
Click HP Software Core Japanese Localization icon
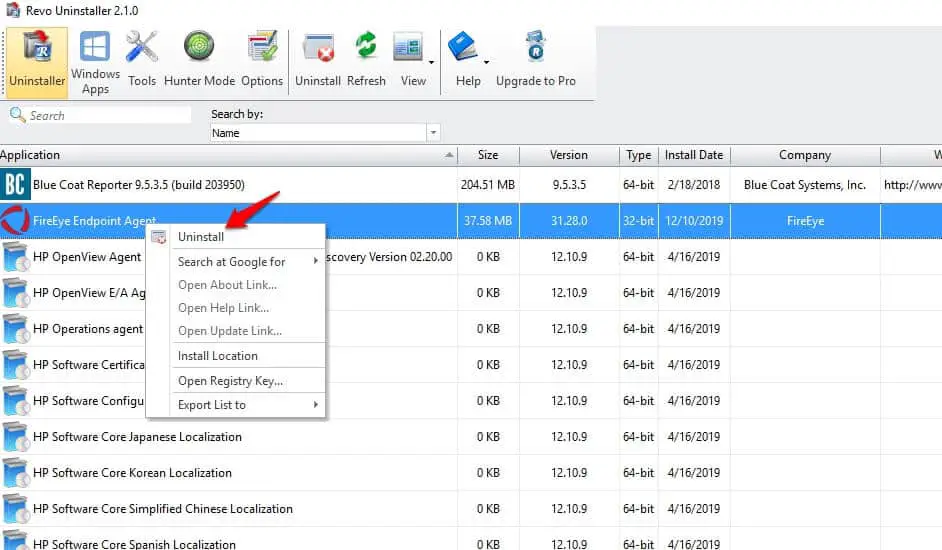coord(16,437)
